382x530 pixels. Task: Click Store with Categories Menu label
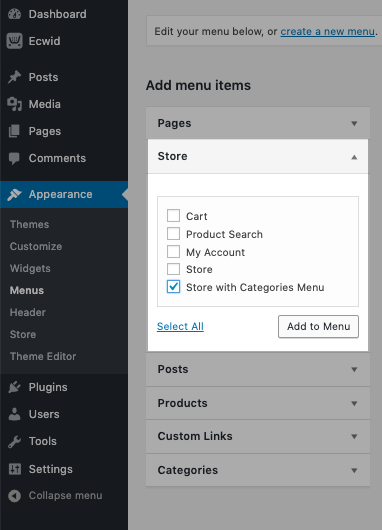click(x=255, y=287)
